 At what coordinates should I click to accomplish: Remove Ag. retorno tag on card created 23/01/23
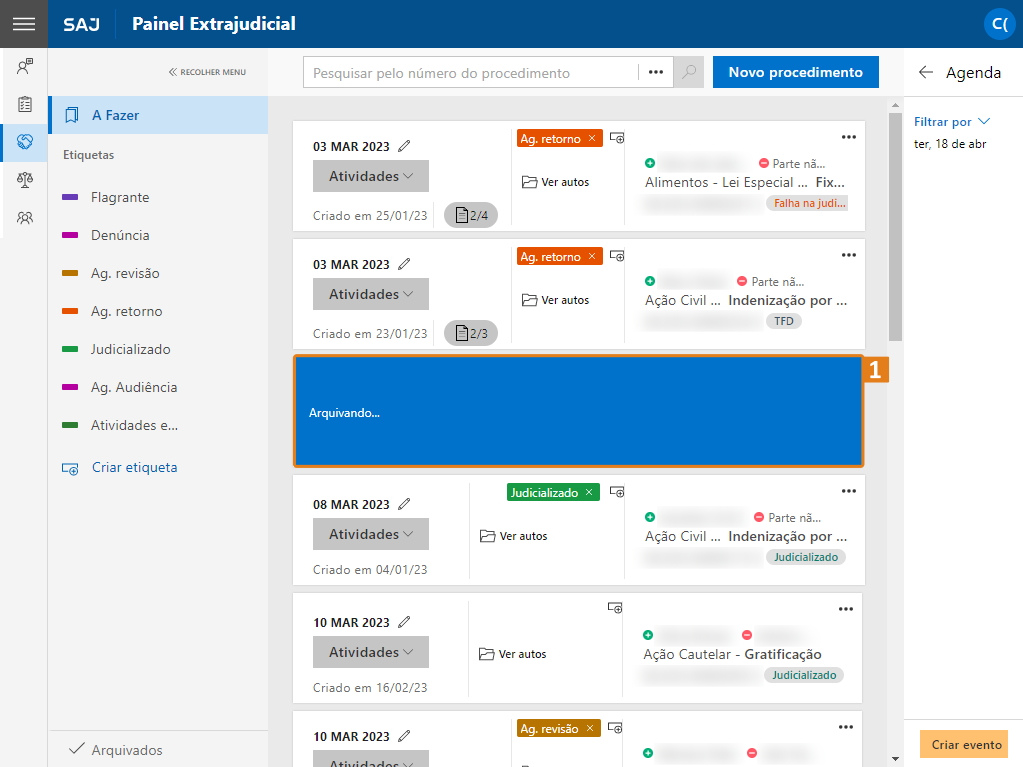click(x=592, y=256)
